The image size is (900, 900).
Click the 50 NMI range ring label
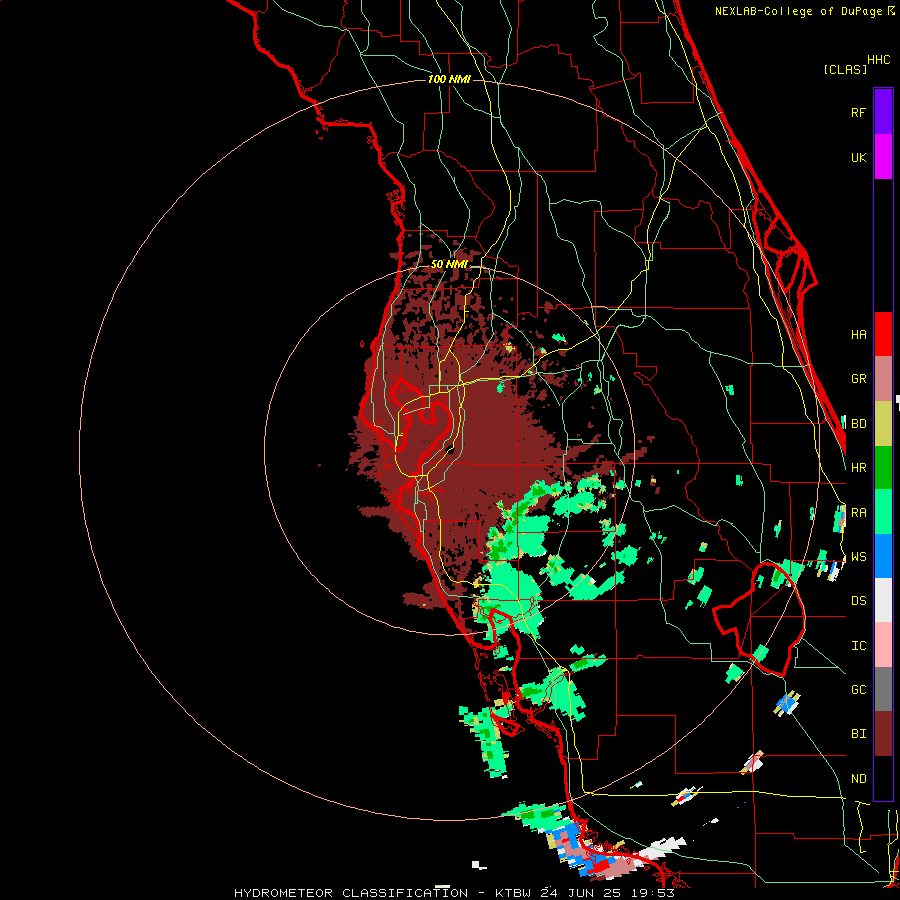(x=449, y=264)
